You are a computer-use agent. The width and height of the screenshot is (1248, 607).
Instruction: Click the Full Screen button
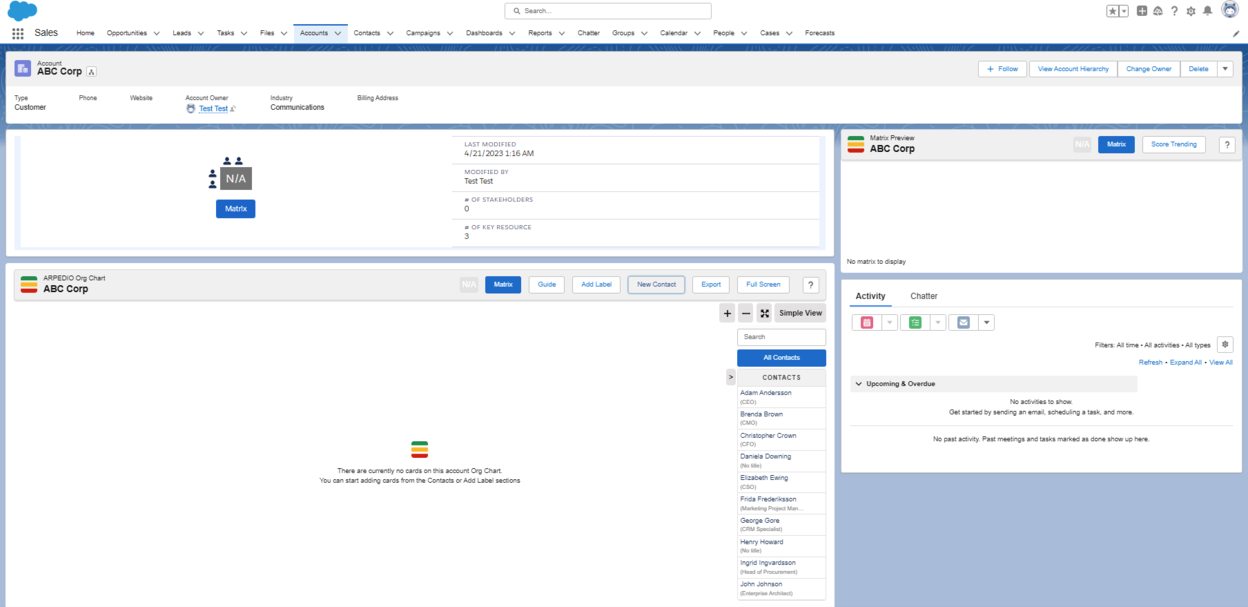tap(763, 285)
